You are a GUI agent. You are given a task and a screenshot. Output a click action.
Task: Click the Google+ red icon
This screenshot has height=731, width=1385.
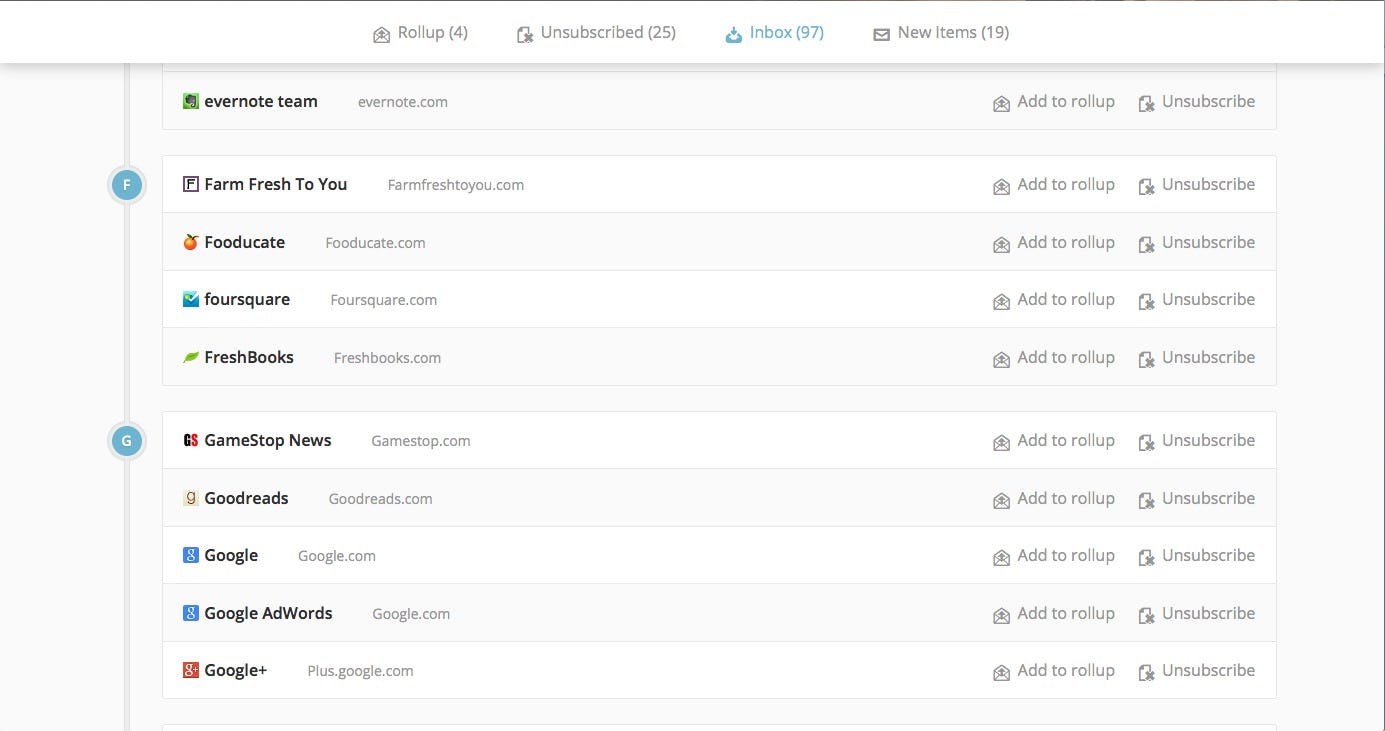[191, 670]
